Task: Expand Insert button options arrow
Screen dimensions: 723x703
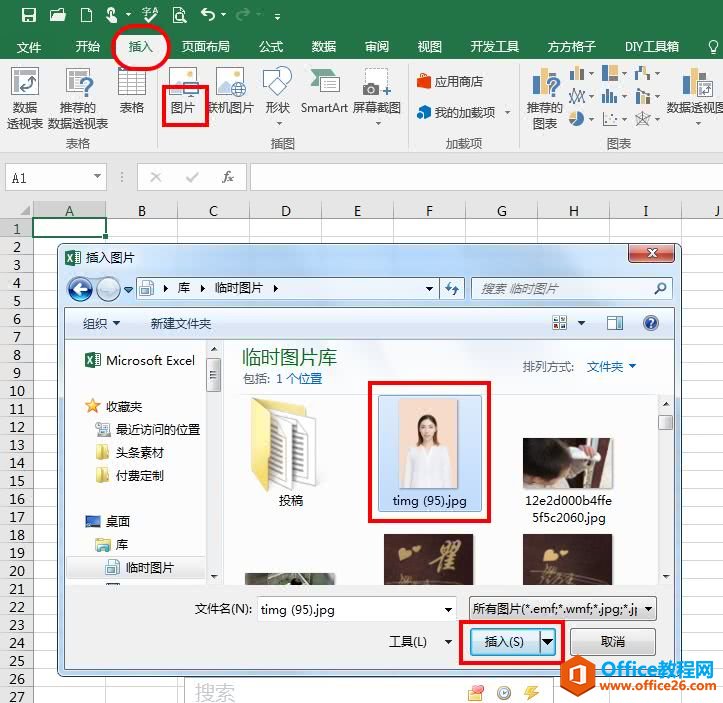Action: [x=547, y=641]
